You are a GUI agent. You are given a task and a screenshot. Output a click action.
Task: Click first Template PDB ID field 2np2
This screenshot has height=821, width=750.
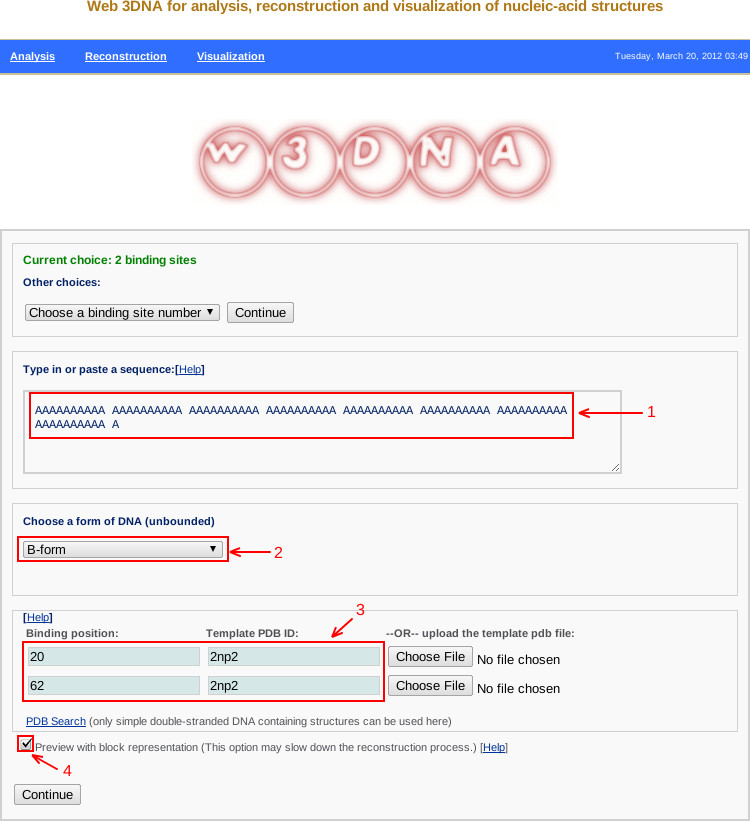(294, 657)
